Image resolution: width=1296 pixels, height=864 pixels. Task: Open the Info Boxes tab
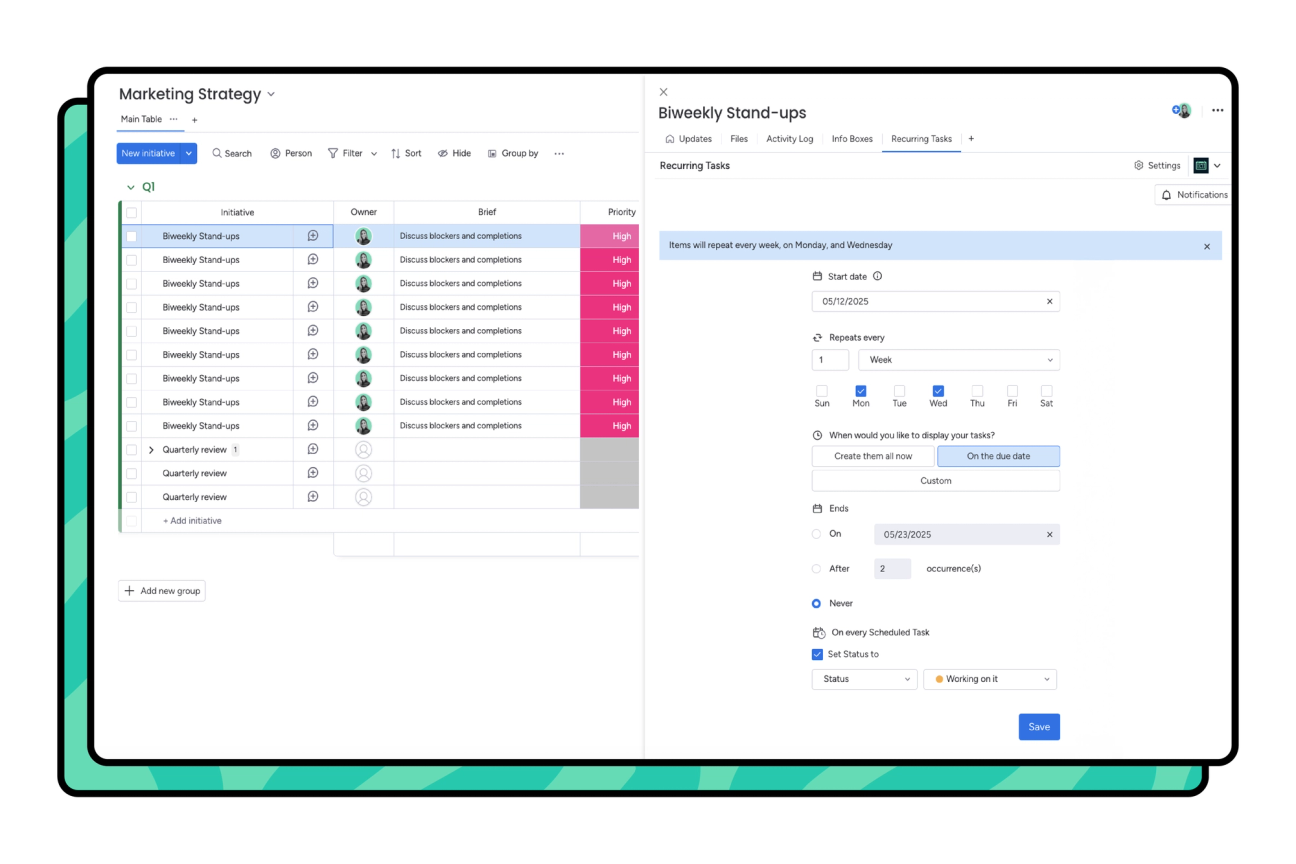pyautogui.click(x=852, y=139)
